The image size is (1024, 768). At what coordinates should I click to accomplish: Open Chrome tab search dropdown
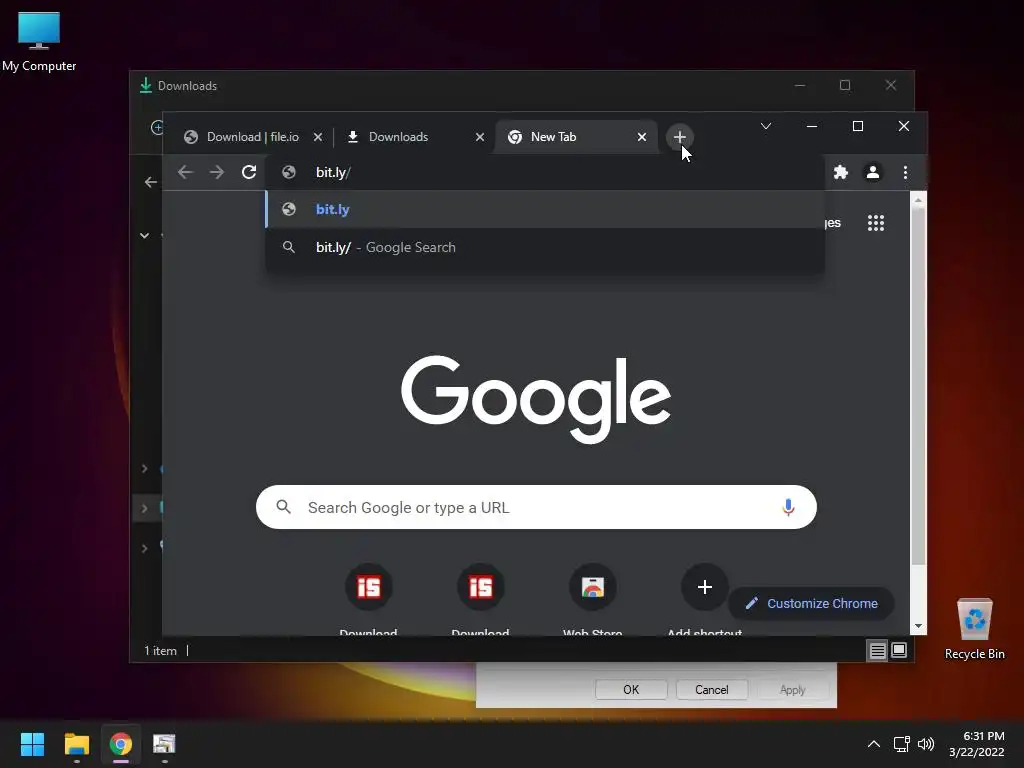click(766, 126)
